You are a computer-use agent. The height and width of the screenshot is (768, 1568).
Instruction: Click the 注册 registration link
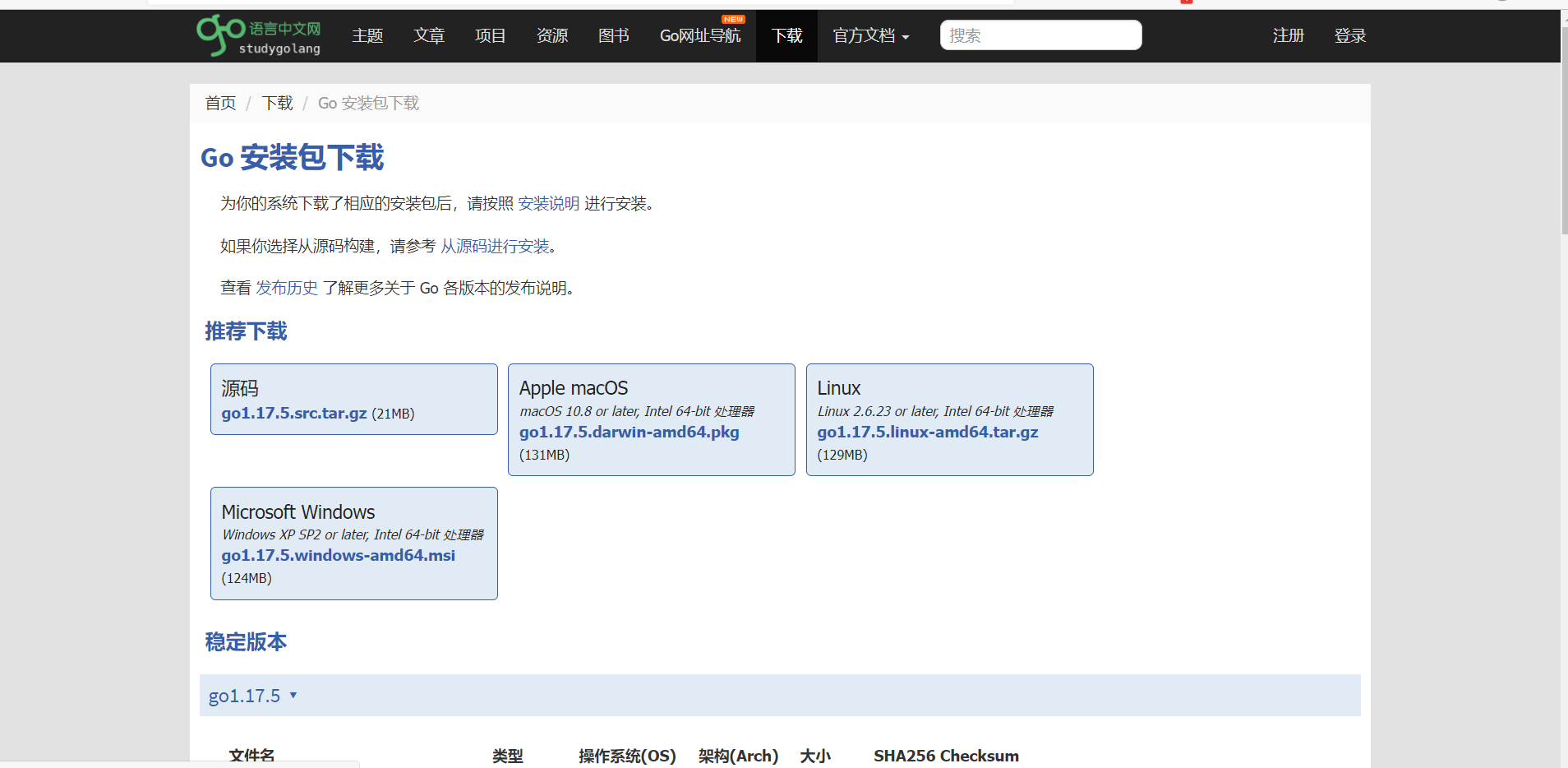[1288, 35]
